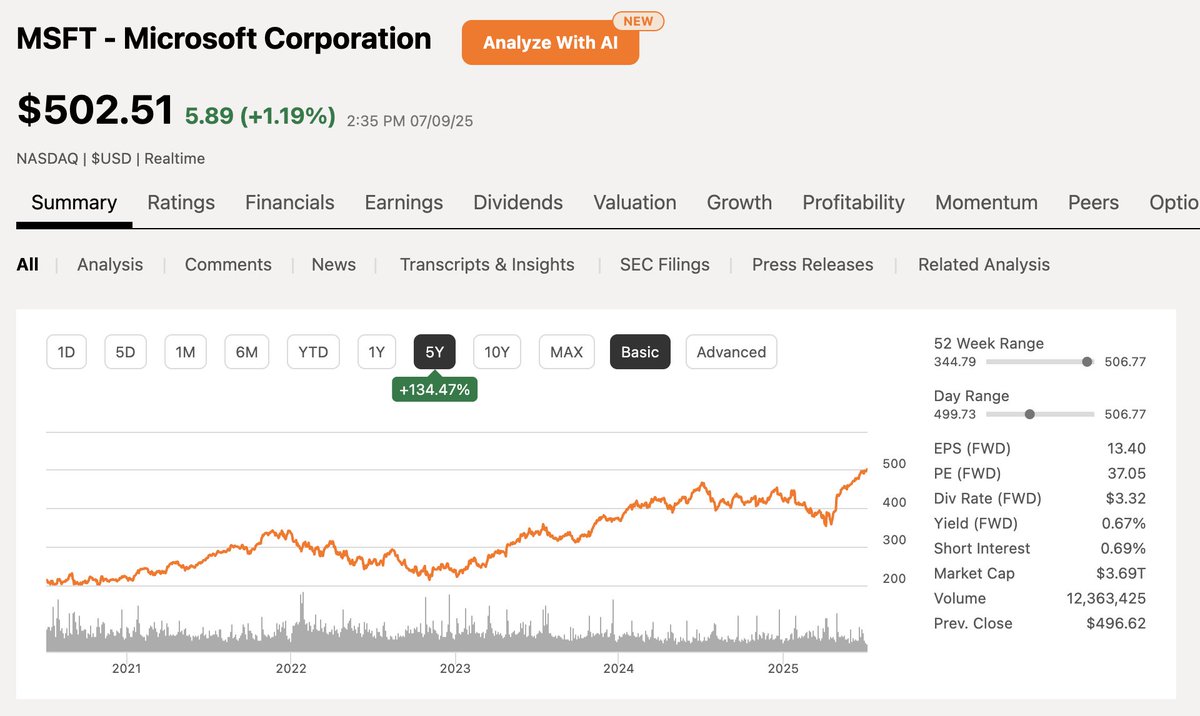Click the Day Range low value 499.73
The image size is (1200, 716).
tap(955, 414)
